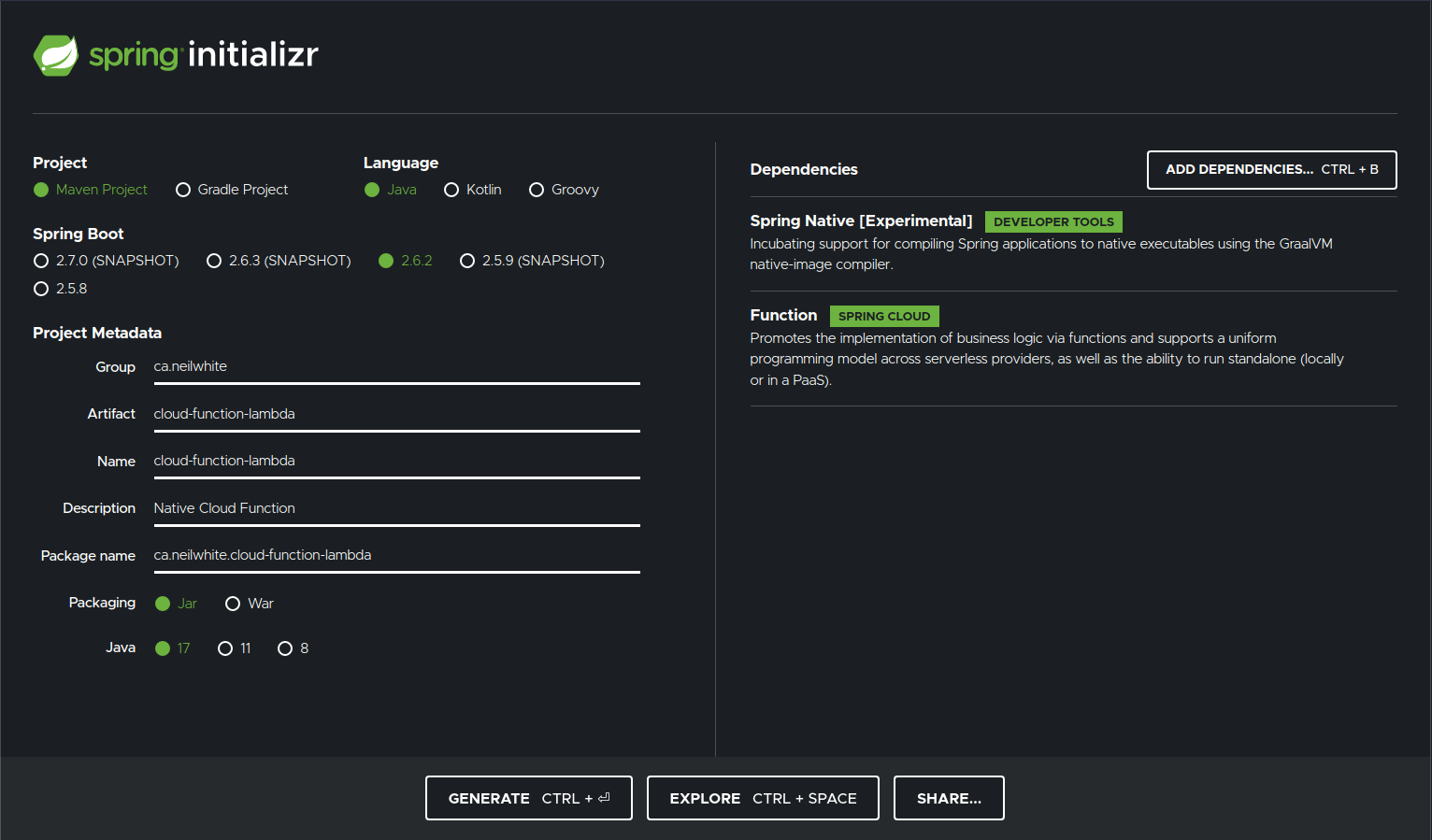
Task: Click the Project section heading
Action: (x=60, y=163)
